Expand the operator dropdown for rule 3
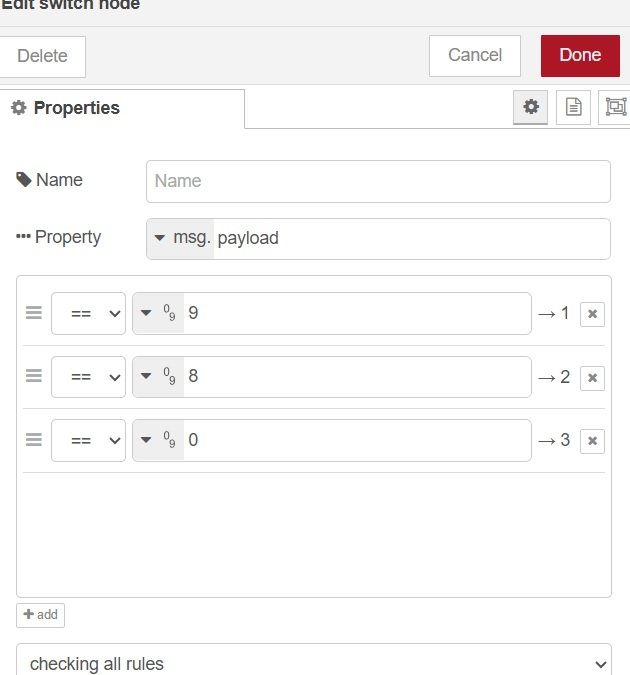The height and width of the screenshot is (675, 630). coord(88,440)
